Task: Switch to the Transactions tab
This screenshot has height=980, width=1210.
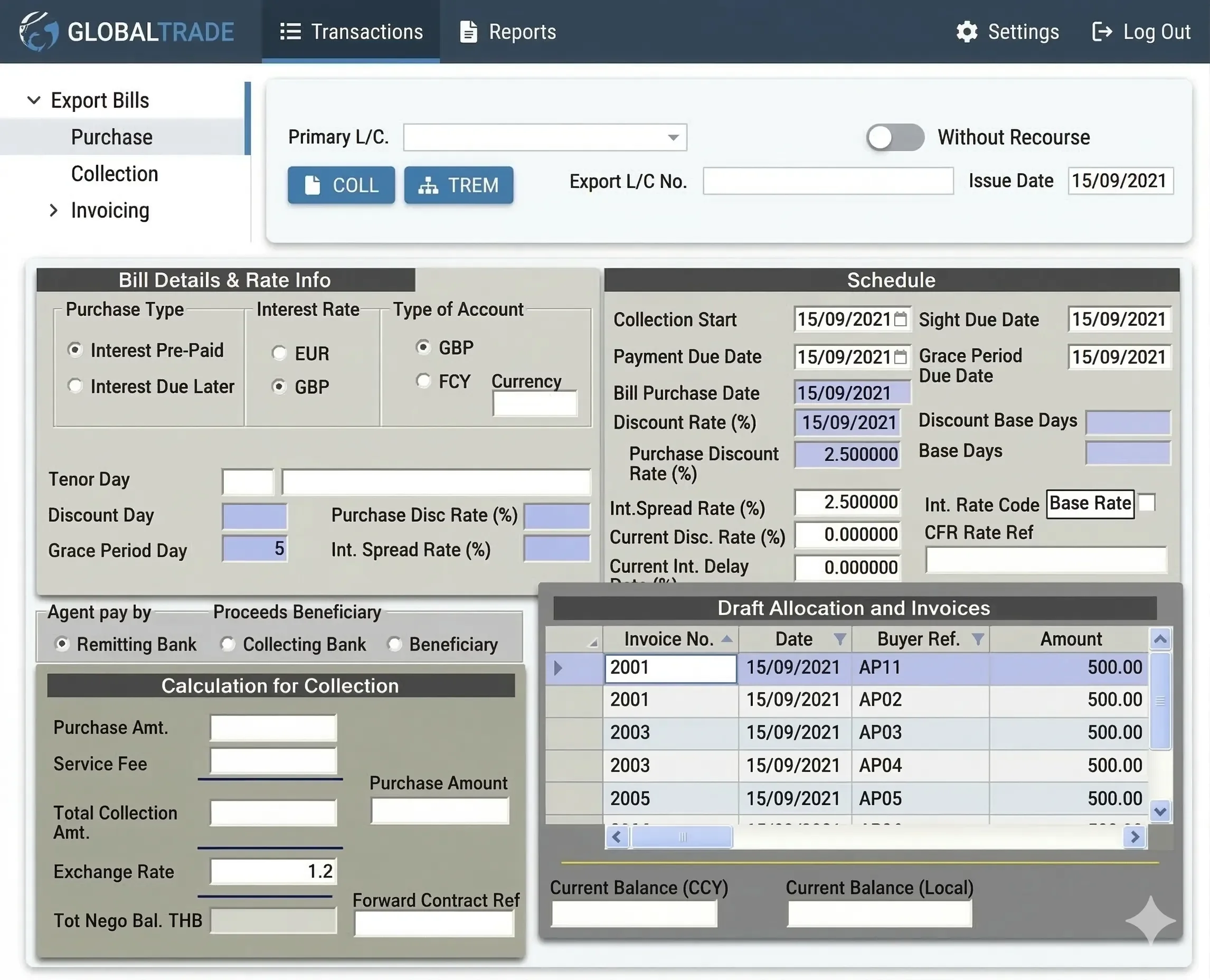Action: [351, 32]
